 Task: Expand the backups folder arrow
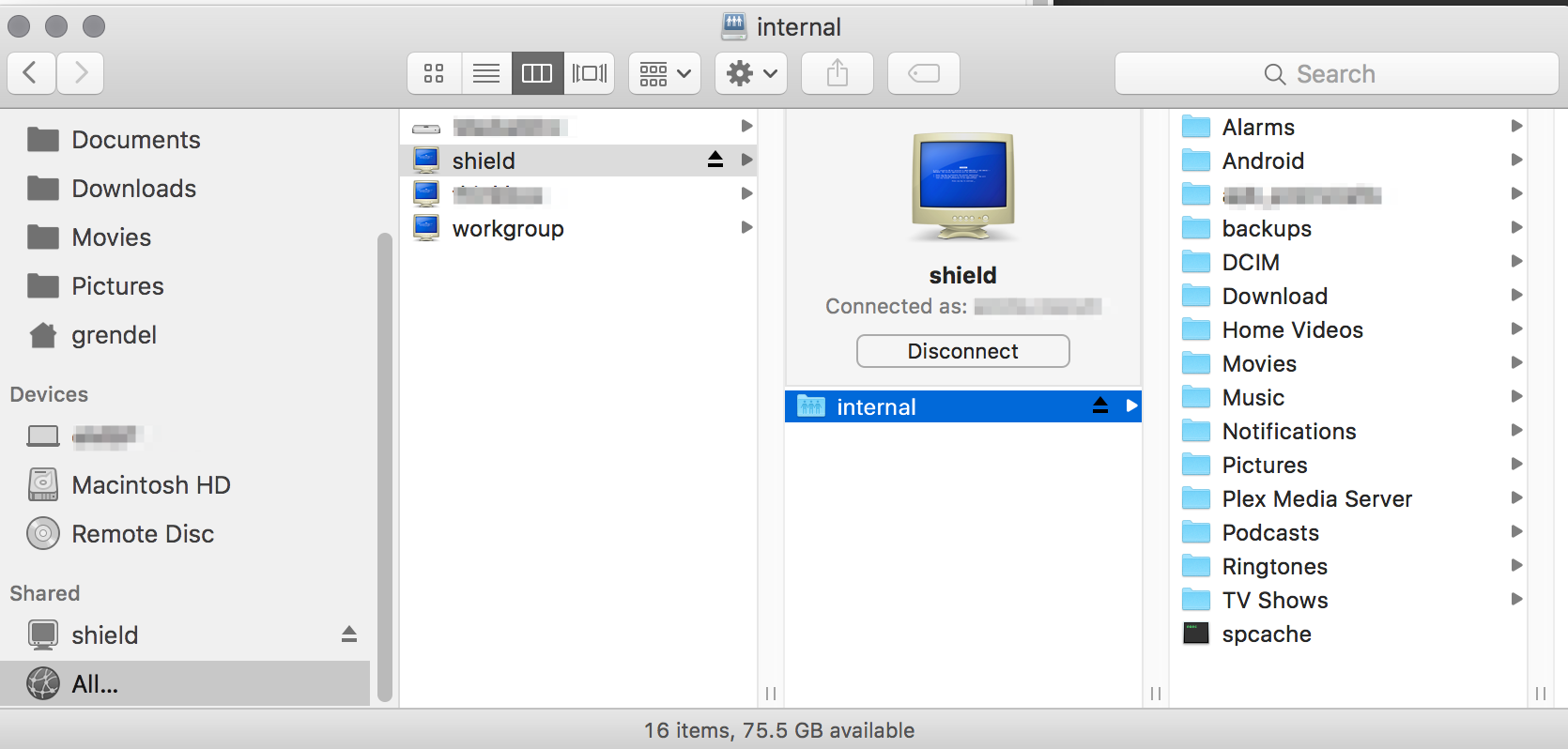[x=1516, y=227]
